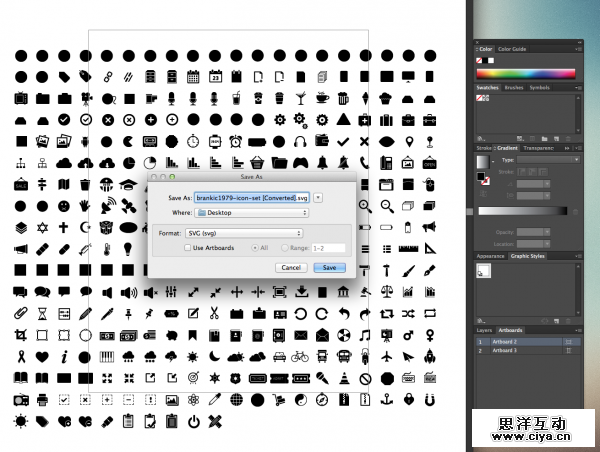
Task: Click the Save As filename field
Action: coord(252,198)
